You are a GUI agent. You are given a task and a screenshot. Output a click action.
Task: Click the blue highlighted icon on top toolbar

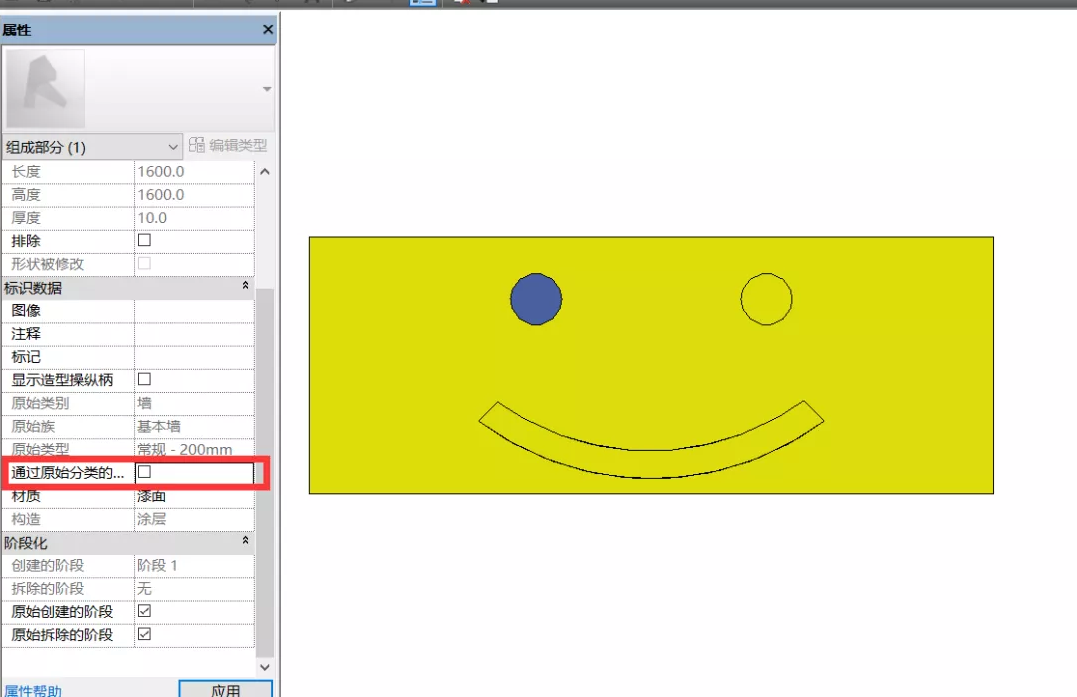tap(423, 3)
